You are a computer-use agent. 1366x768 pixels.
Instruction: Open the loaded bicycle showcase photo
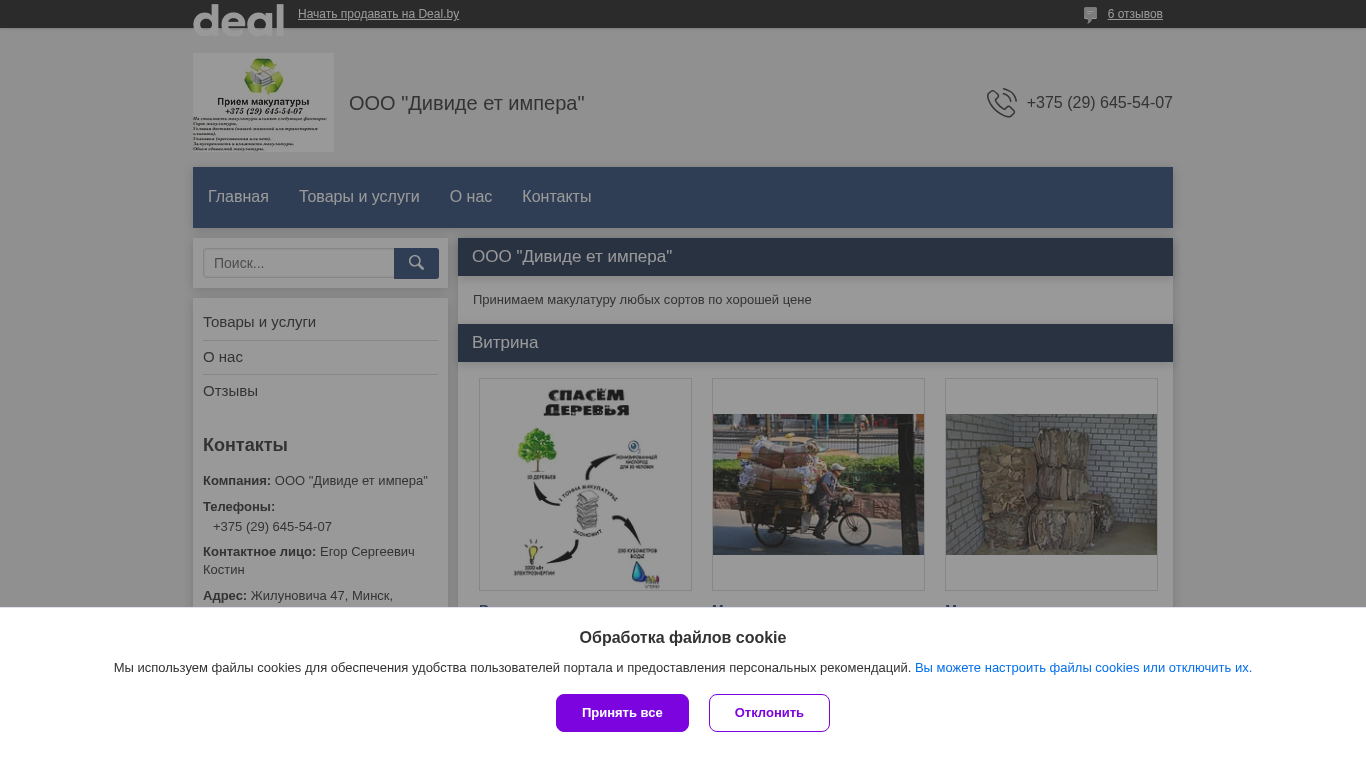tap(818, 484)
